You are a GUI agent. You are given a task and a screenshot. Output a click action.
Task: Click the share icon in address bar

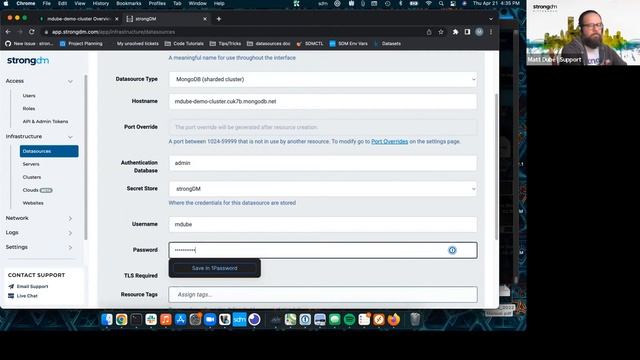click(429, 32)
